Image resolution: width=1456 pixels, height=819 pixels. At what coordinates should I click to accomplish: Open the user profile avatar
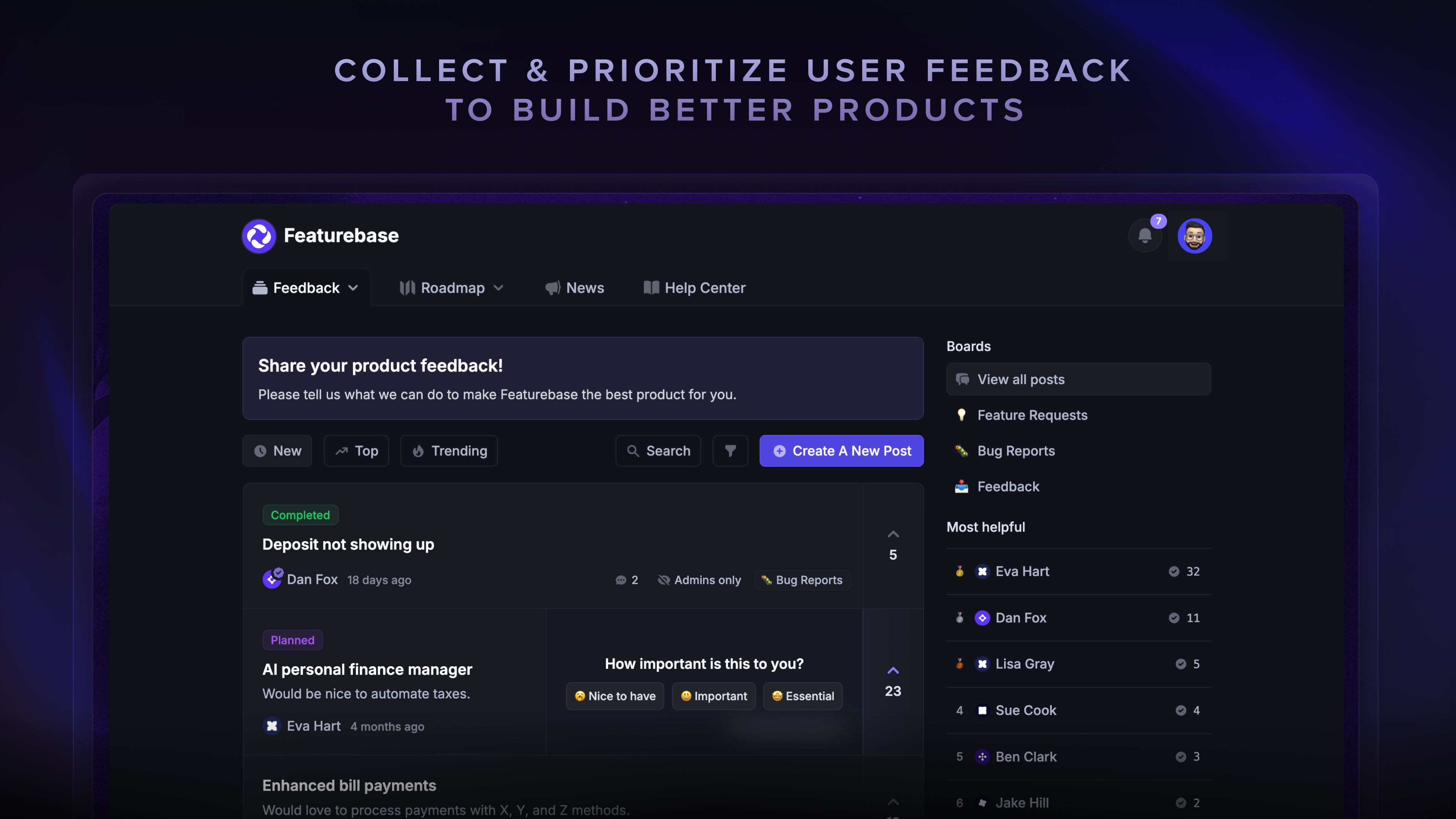(1194, 236)
